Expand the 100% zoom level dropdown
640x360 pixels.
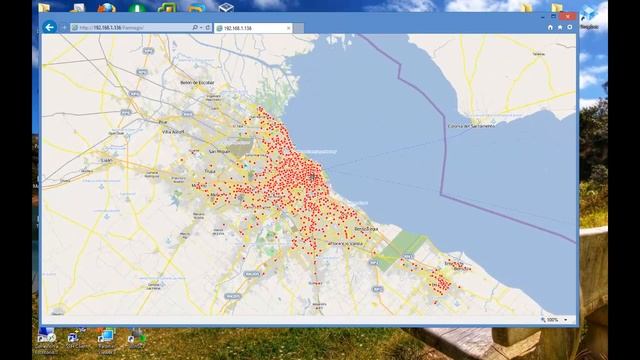click(x=565, y=320)
